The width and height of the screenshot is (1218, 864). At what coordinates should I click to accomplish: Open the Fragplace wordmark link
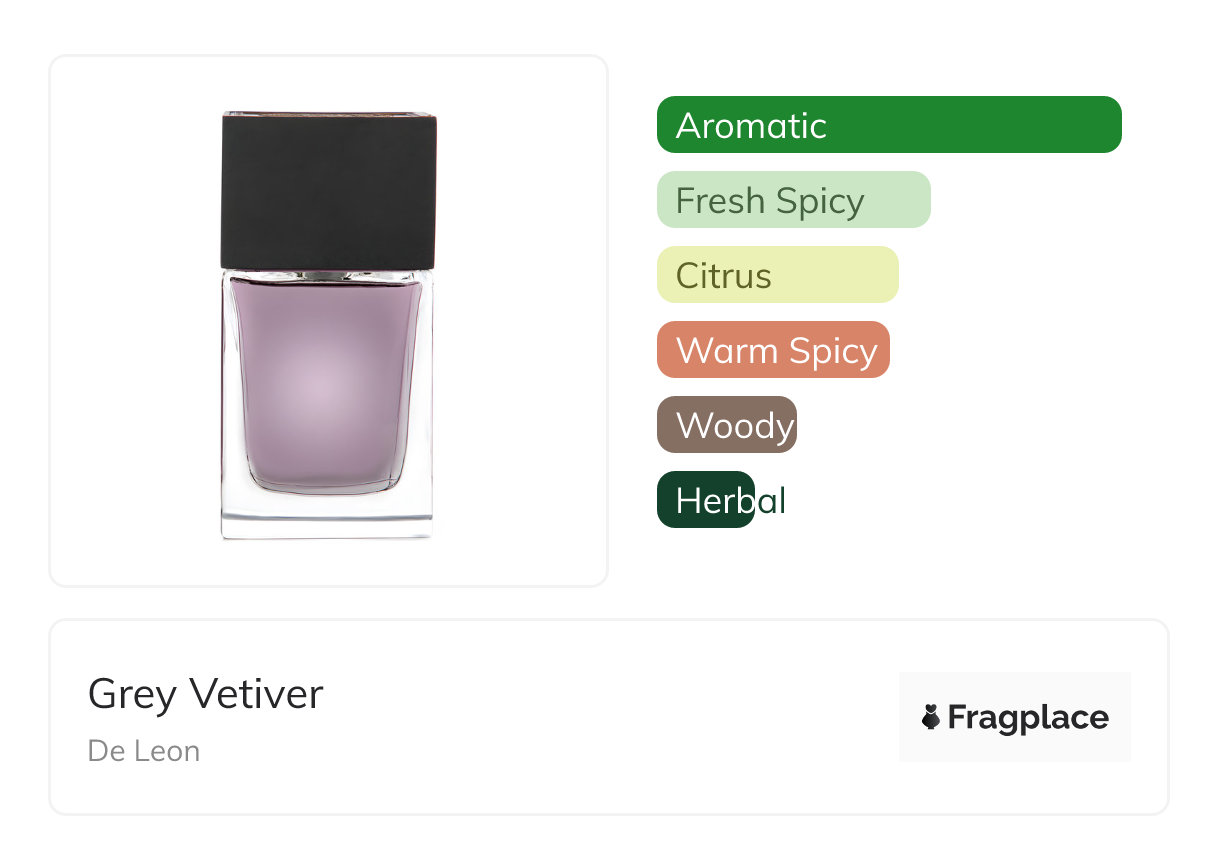[1028, 717]
